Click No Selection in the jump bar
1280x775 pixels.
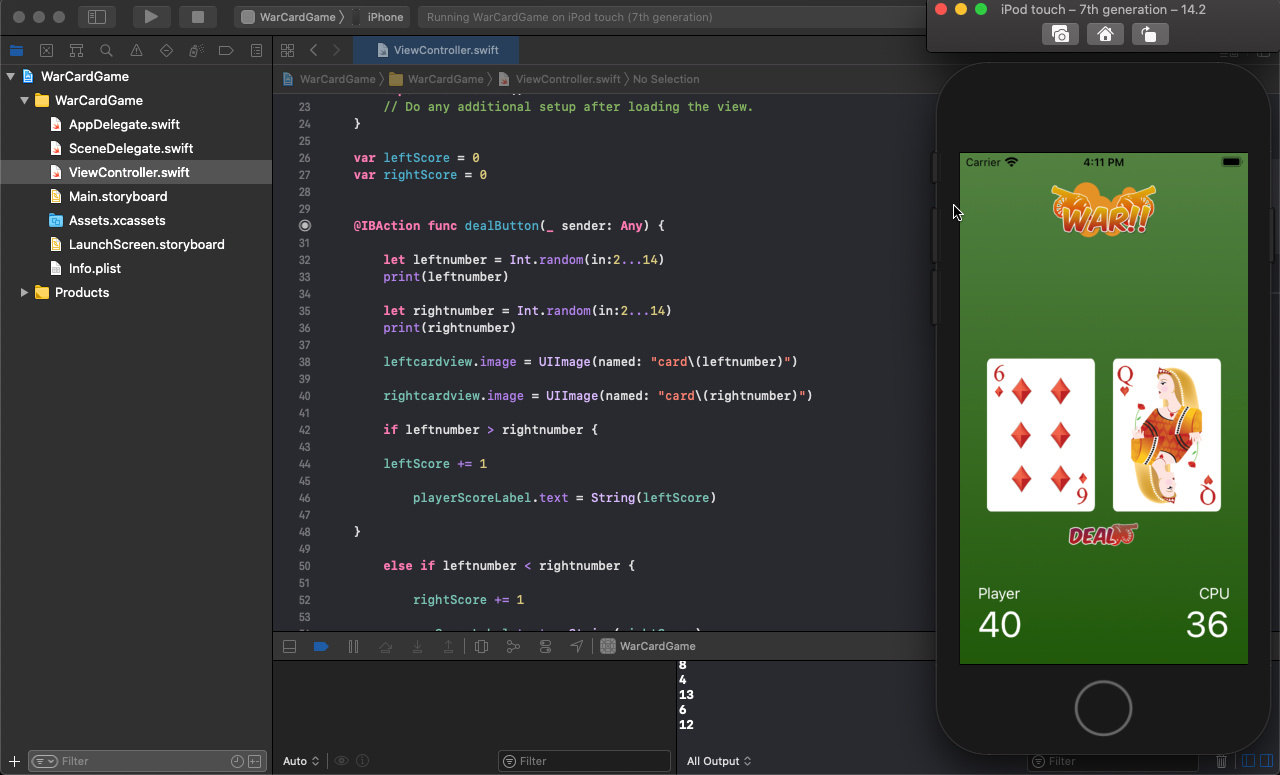click(x=666, y=79)
